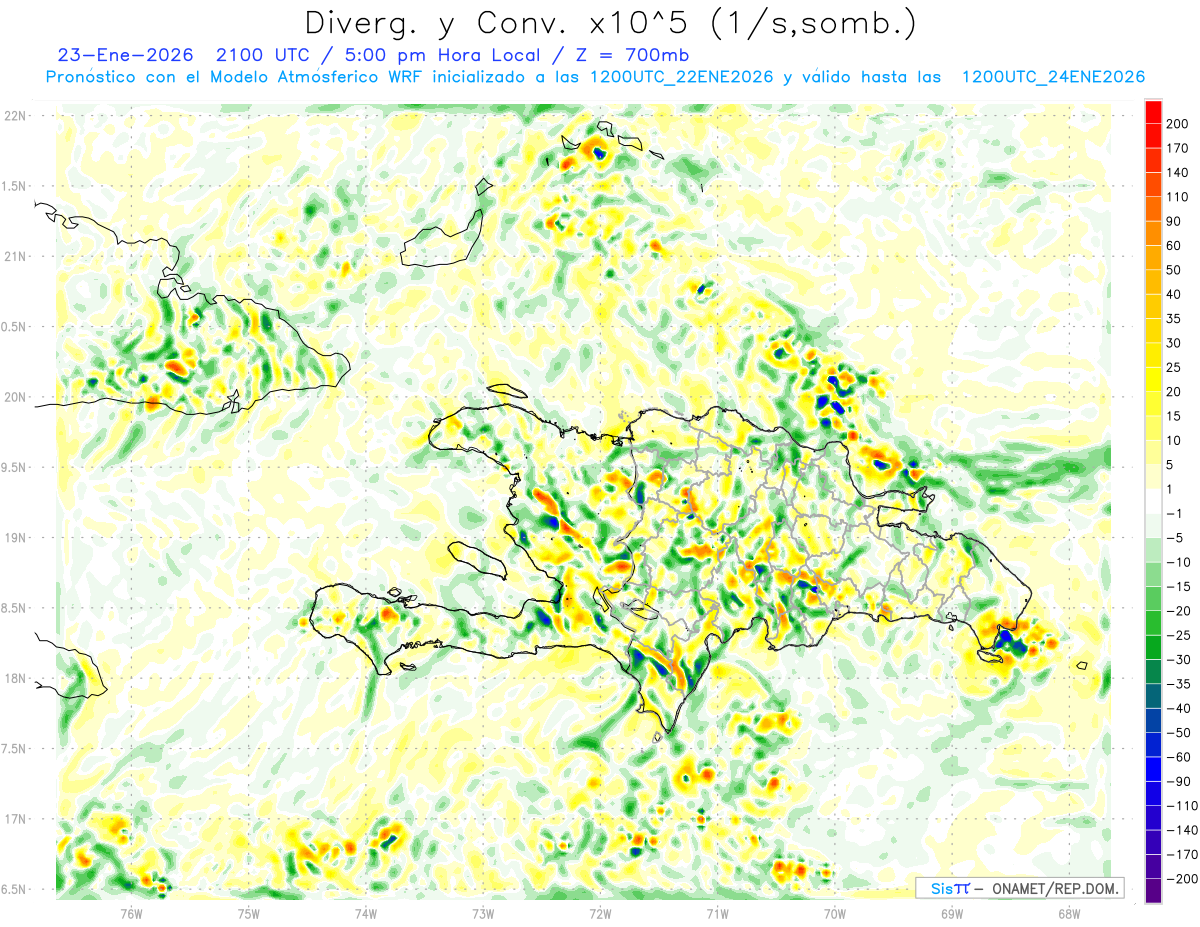Screen dimensions: 1200x927
Task: Click the initialization time '1200UTC_22ENE2026'
Action: (x=680, y=77)
